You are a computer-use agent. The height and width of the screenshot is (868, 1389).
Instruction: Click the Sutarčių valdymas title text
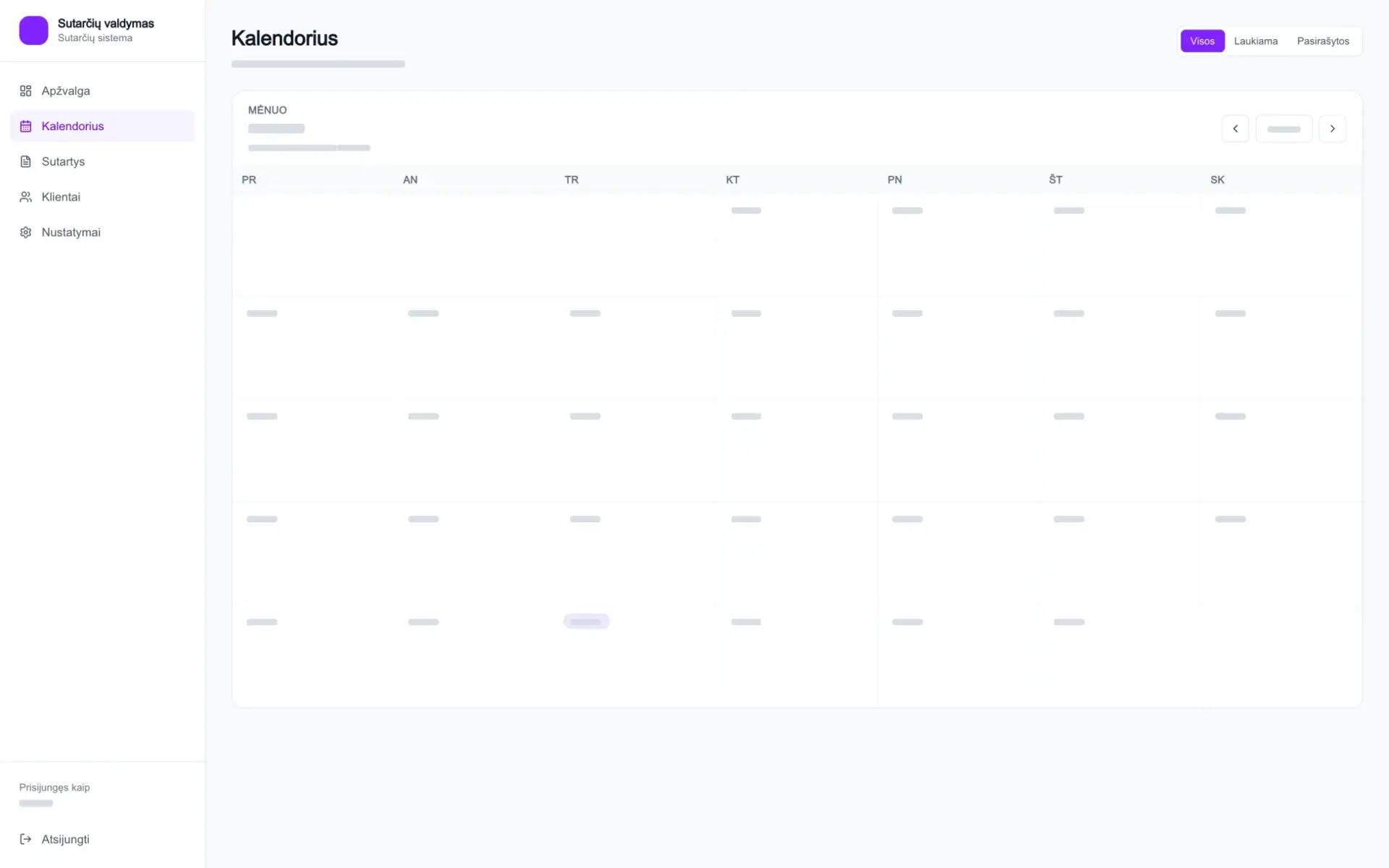(106, 23)
